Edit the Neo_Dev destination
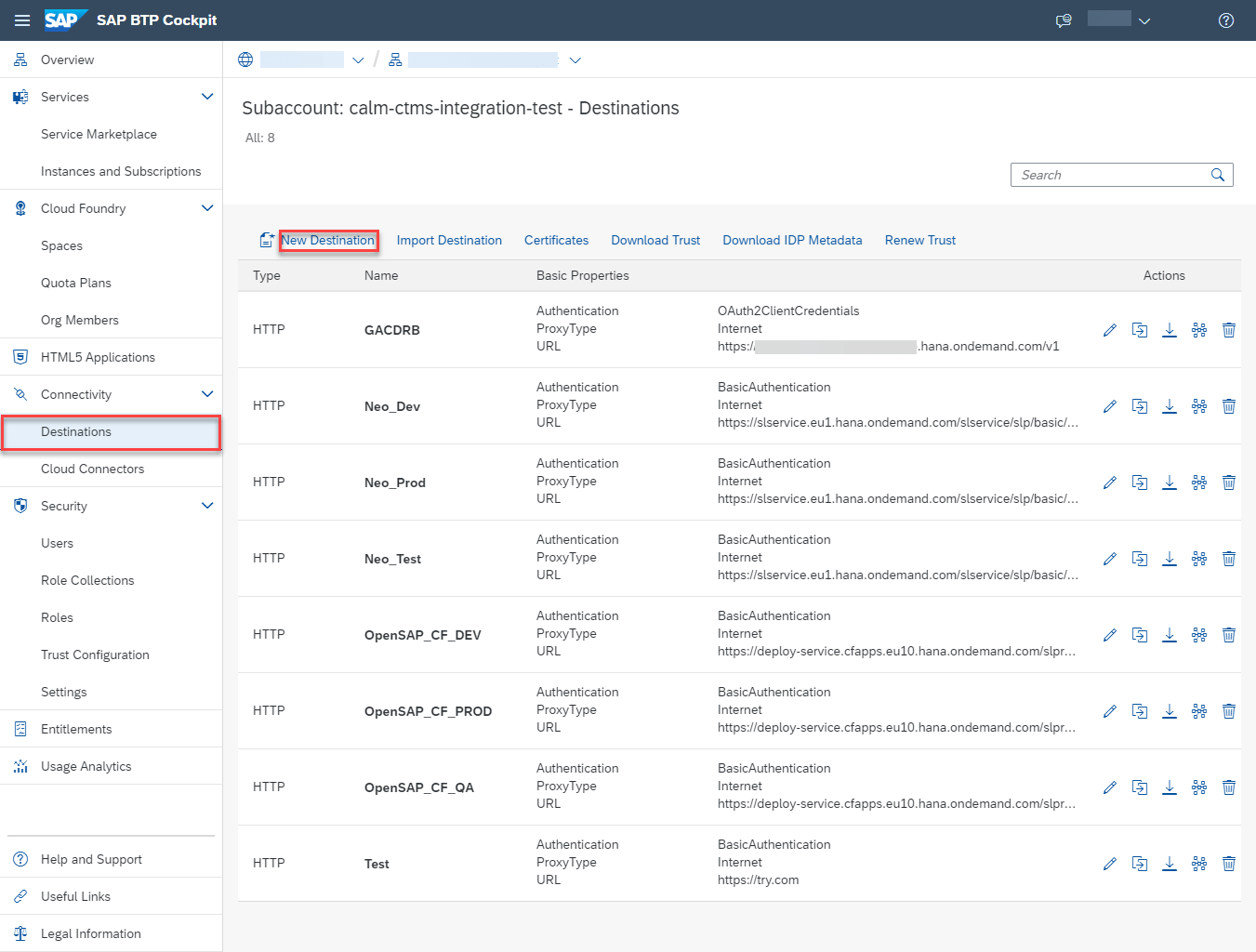 (1109, 406)
